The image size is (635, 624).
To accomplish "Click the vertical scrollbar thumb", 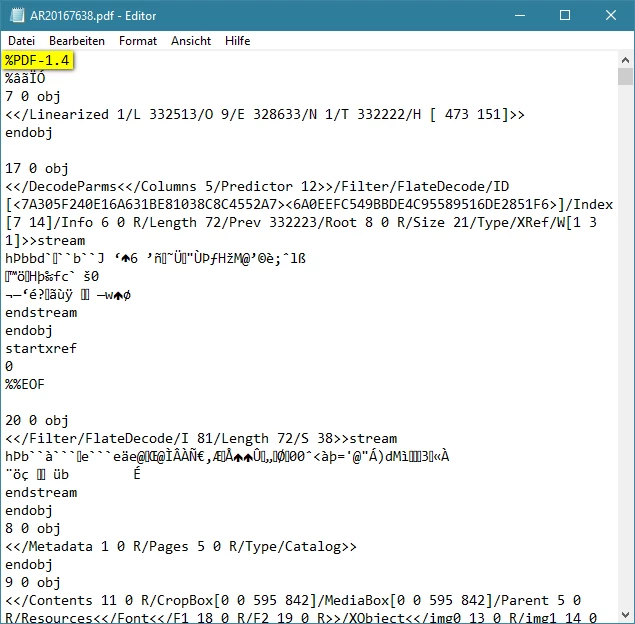I will click(x=625, y=77).
